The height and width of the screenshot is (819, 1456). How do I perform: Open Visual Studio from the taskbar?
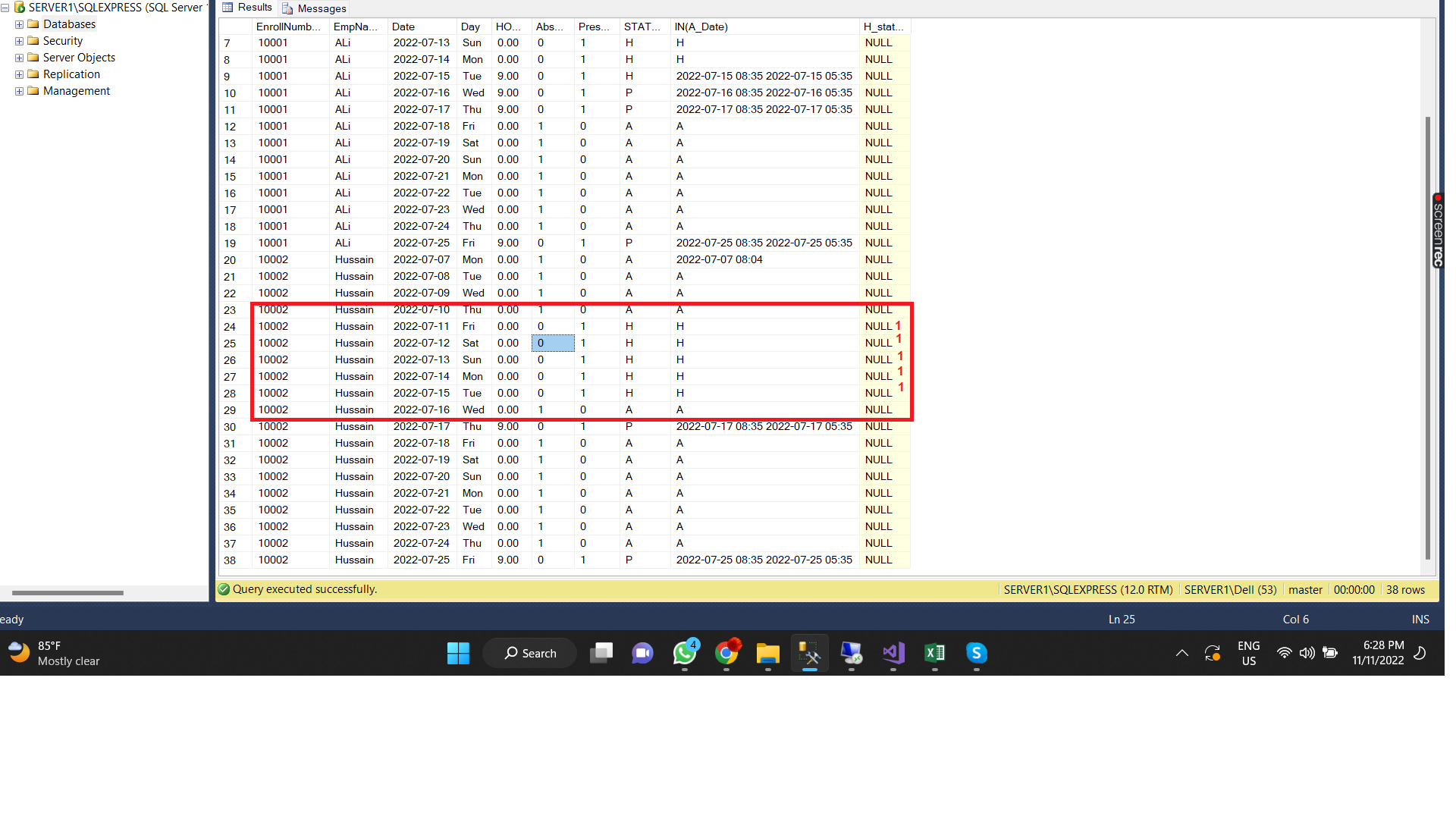(x=893, y=653)
